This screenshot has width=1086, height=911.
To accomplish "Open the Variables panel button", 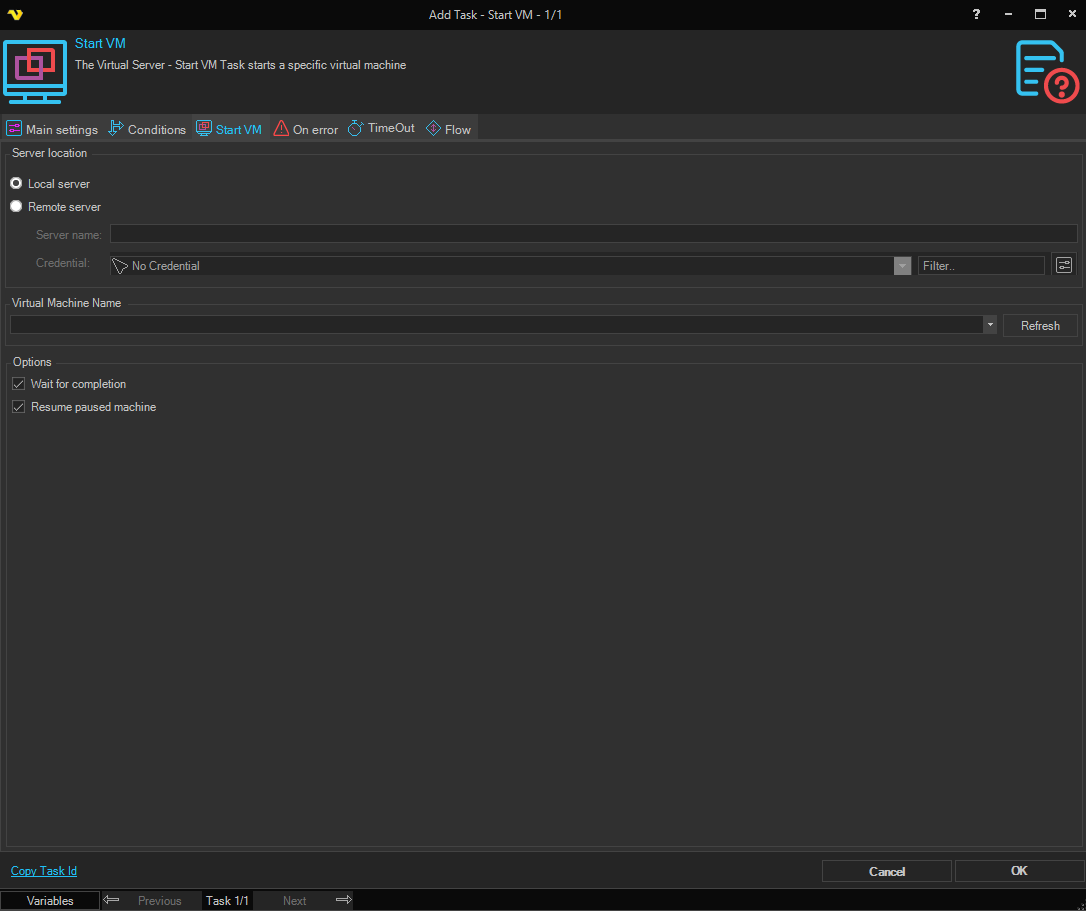I will 50,900.
